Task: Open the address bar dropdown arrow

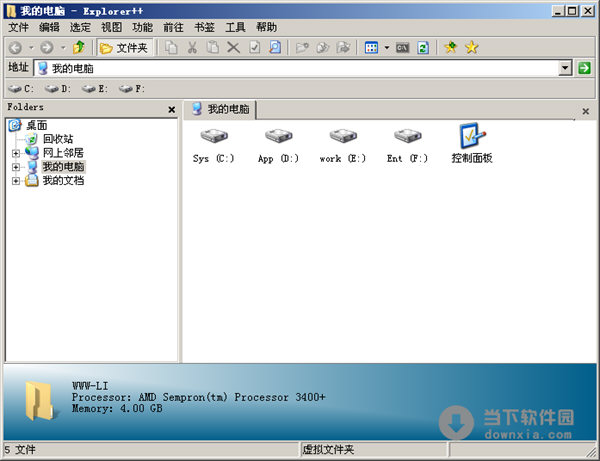Action: (565, 68)
